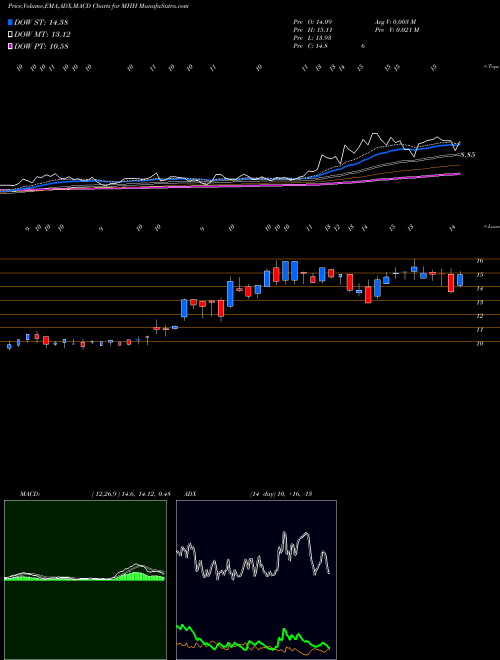This screenshot has width=500, height=660.
Task: Click the price axis label 16
Action: [x=479, y=261]
